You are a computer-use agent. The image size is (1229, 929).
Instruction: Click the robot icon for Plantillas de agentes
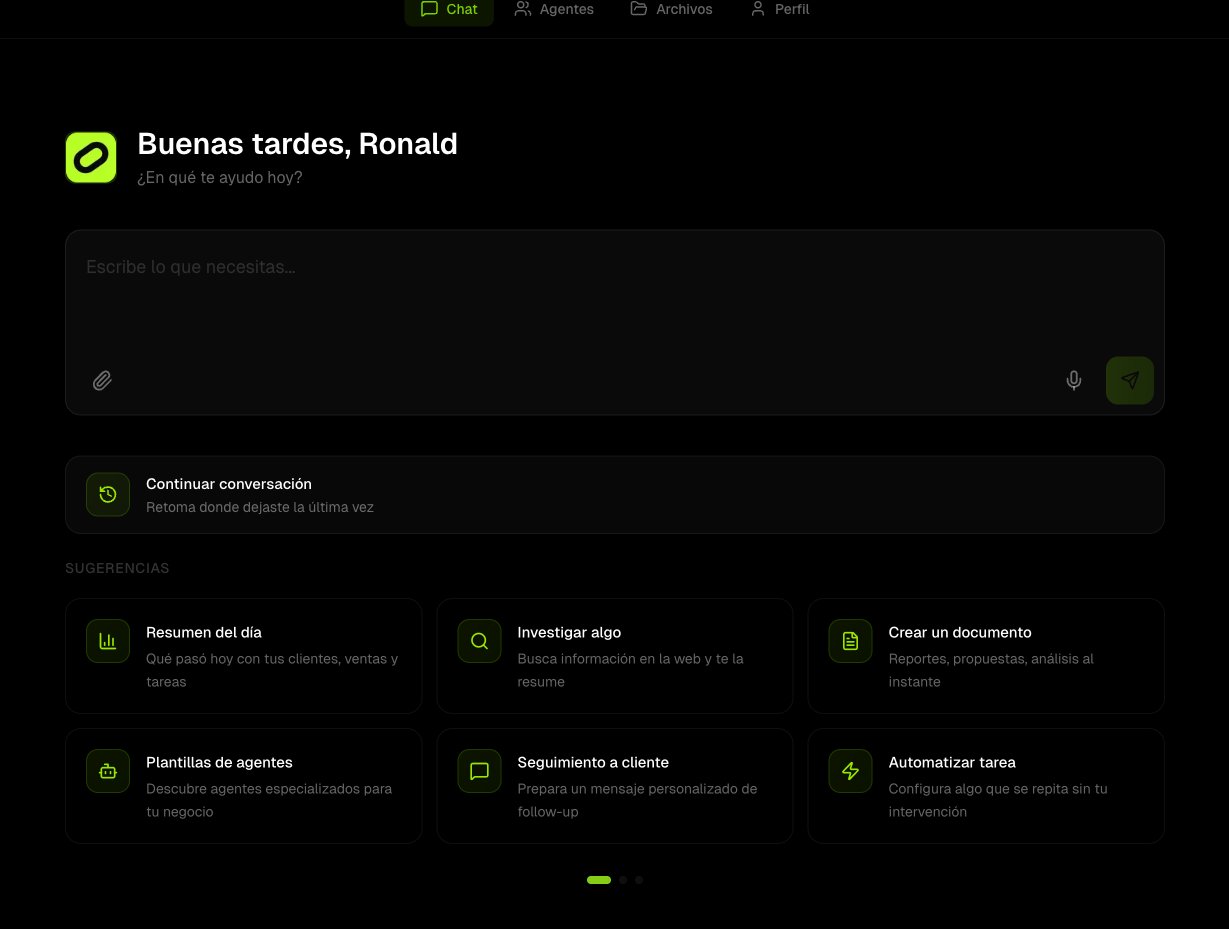(x=108, y=771)
